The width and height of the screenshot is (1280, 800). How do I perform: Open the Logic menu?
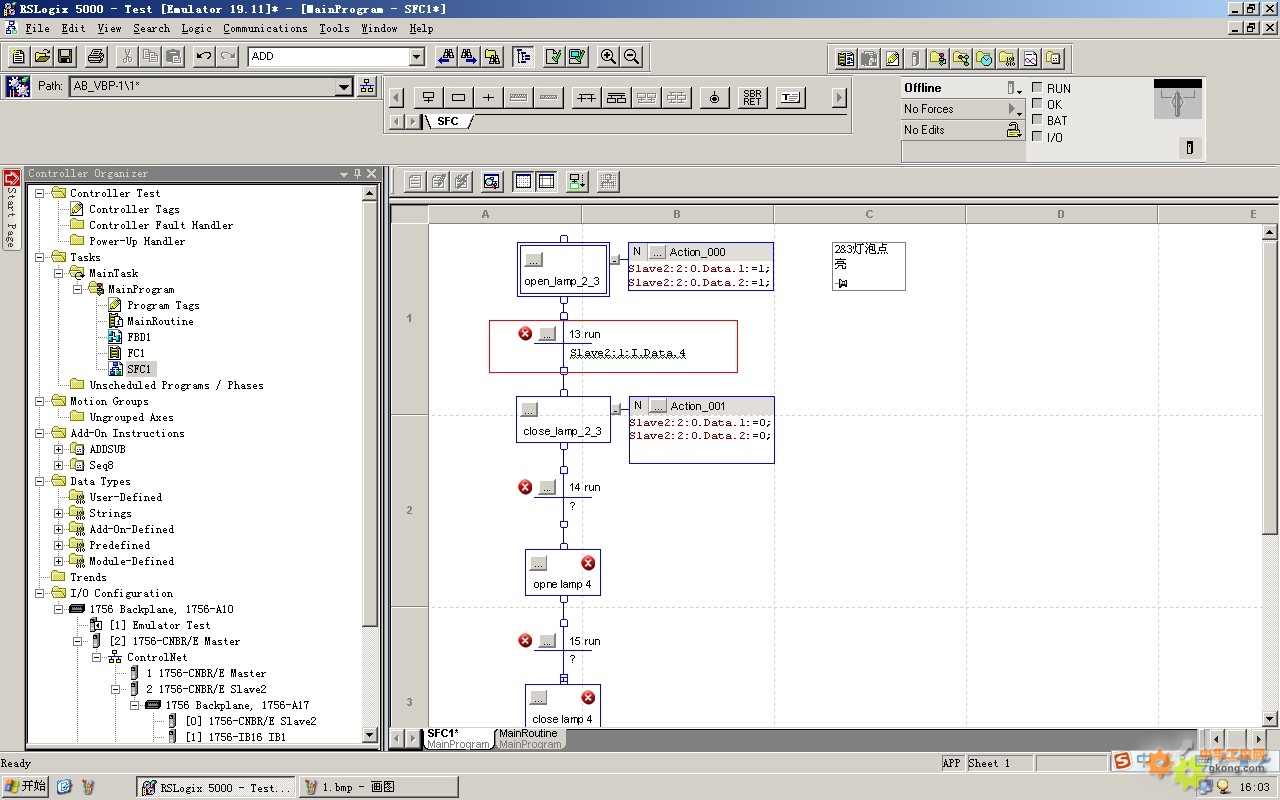[196, 28]
